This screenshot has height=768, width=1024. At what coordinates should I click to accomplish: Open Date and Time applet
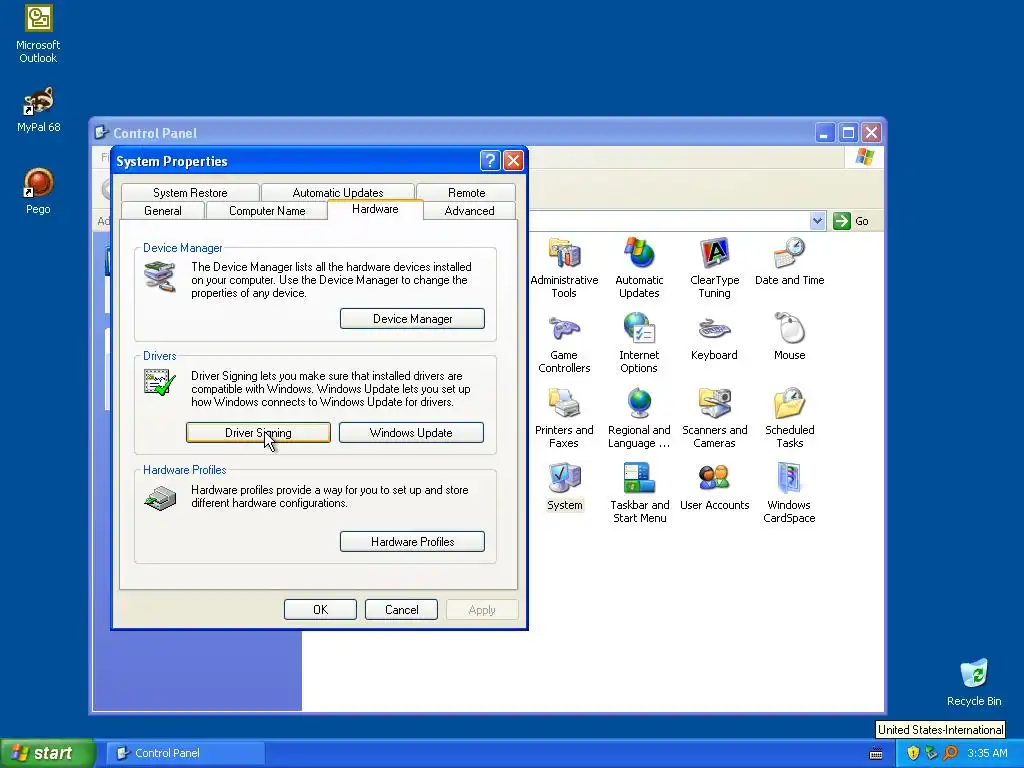[x=789, y=262]
